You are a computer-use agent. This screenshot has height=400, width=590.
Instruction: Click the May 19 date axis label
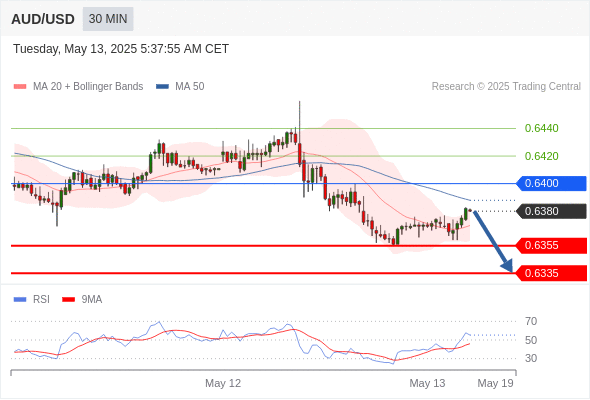pos(495,383)
